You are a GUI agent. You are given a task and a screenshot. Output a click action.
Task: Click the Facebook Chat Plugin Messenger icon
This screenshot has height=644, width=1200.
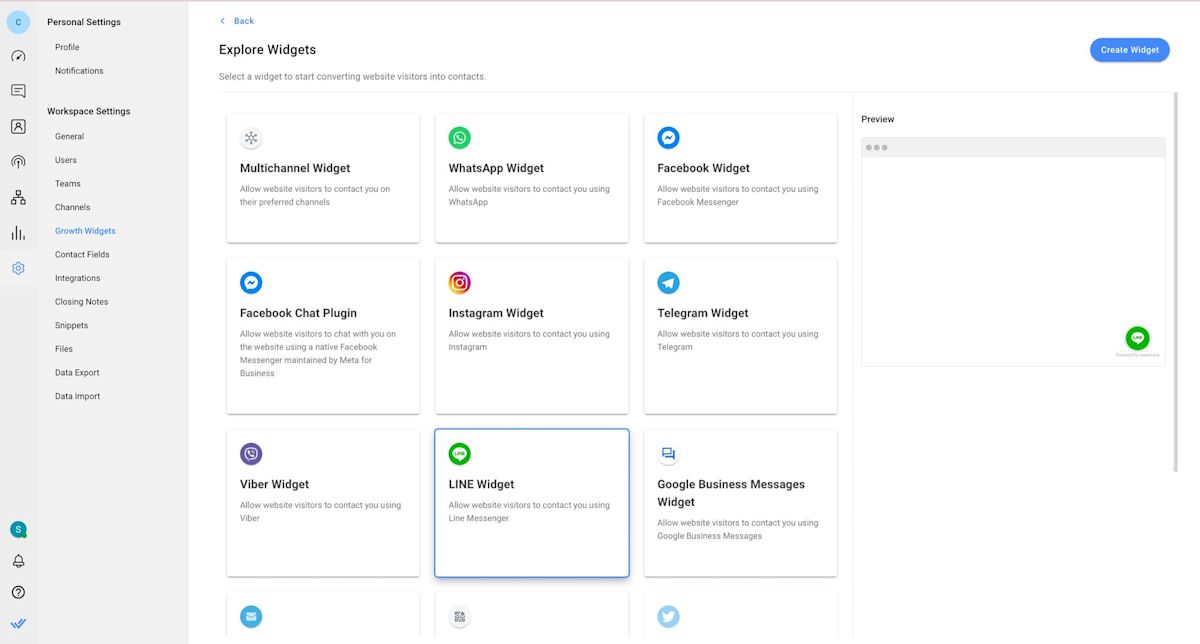(x=251, y=283)
